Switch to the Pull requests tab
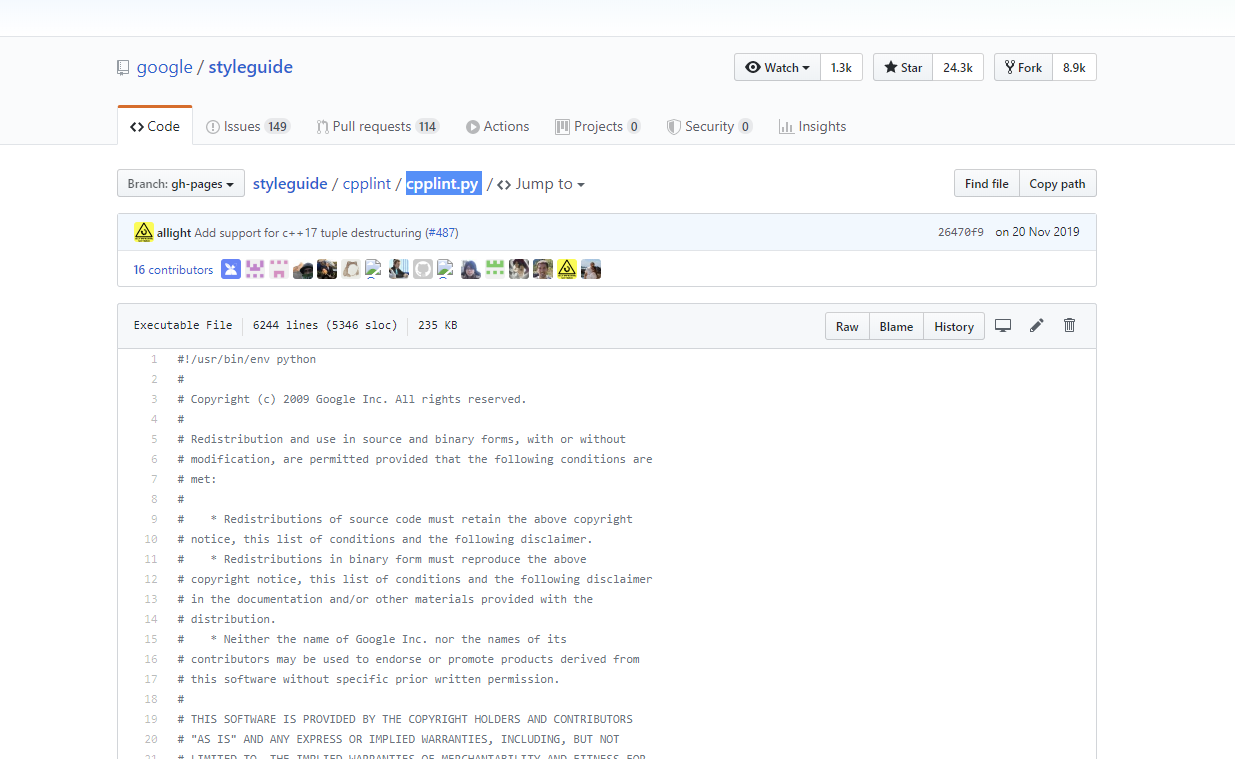 378,126
